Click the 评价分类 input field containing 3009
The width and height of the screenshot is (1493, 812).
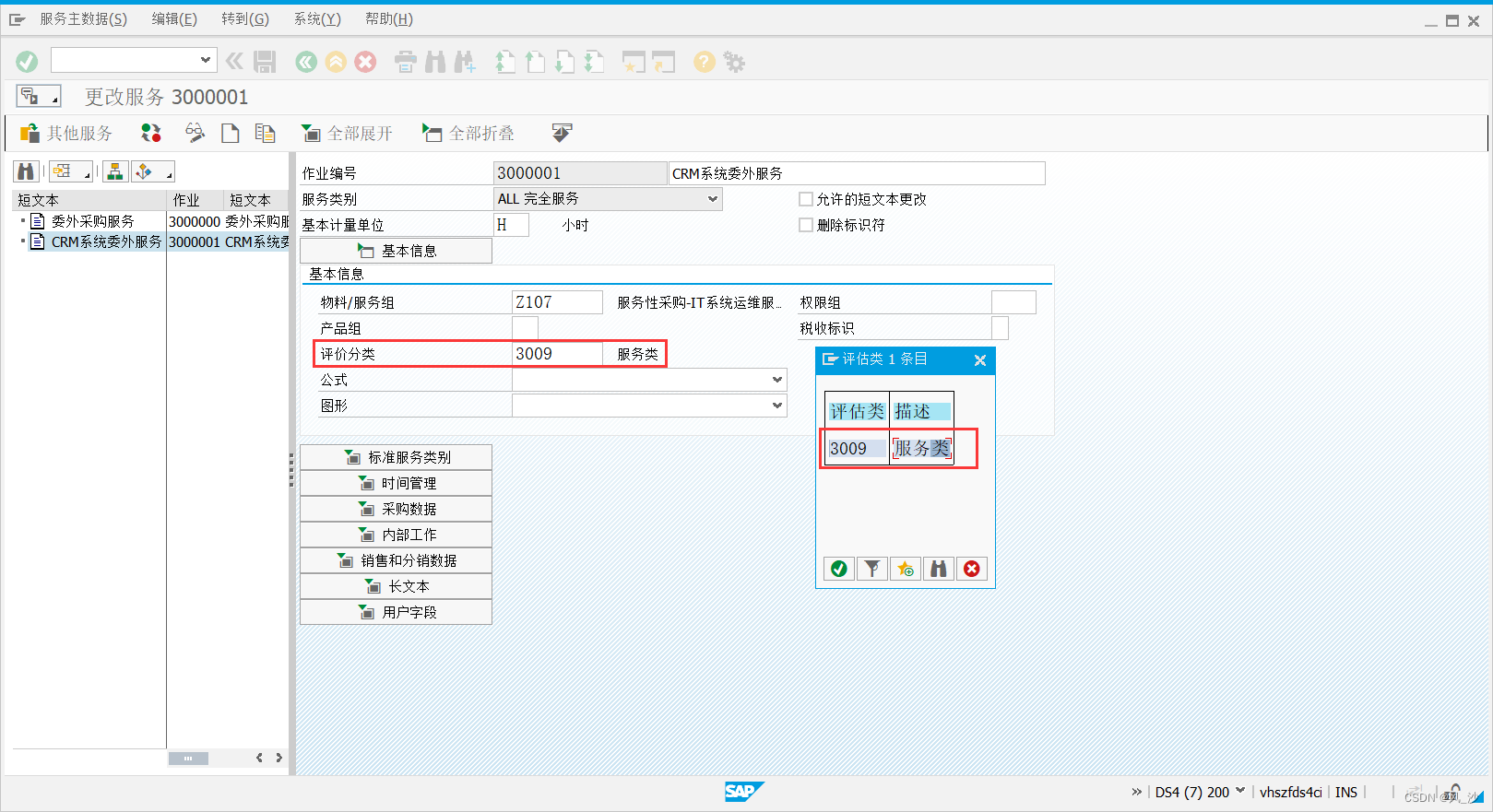coord(557,354)
